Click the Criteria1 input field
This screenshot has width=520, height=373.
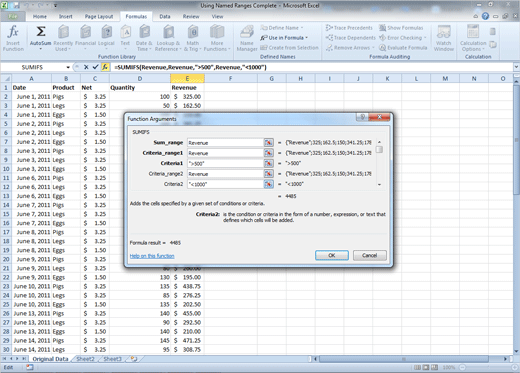click(225, 163)
